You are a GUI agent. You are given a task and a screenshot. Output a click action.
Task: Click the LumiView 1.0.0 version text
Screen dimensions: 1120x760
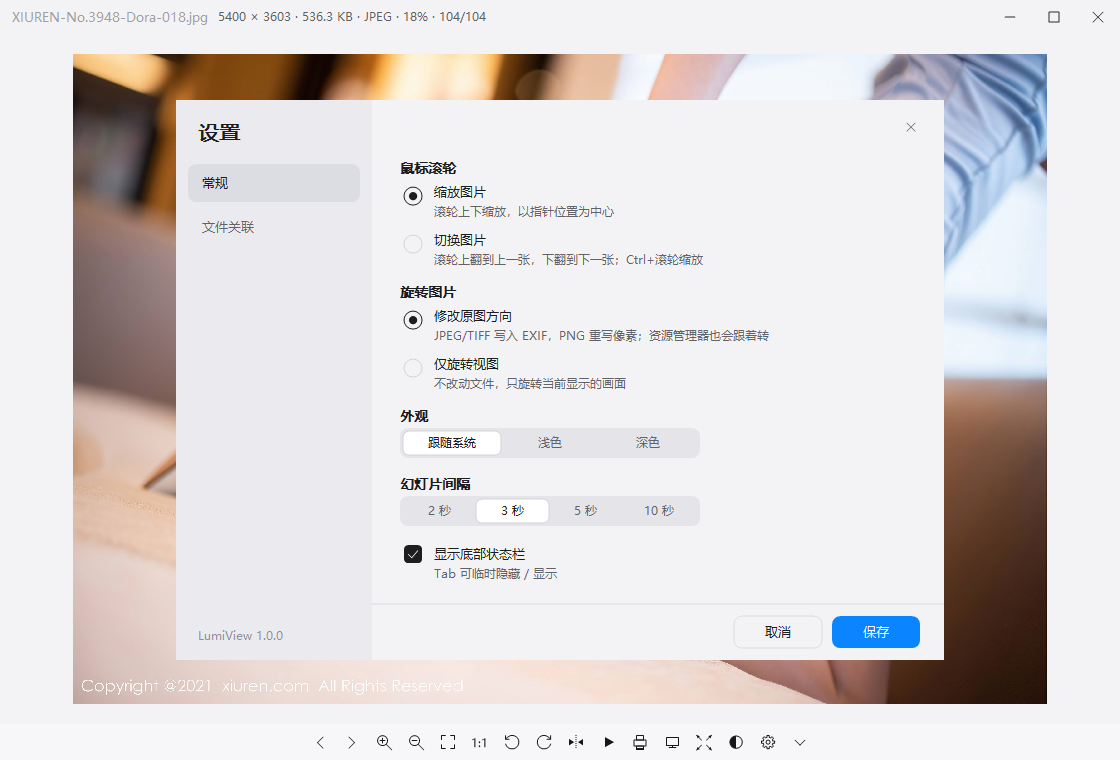pyautogui.click(x=241, y=636)
